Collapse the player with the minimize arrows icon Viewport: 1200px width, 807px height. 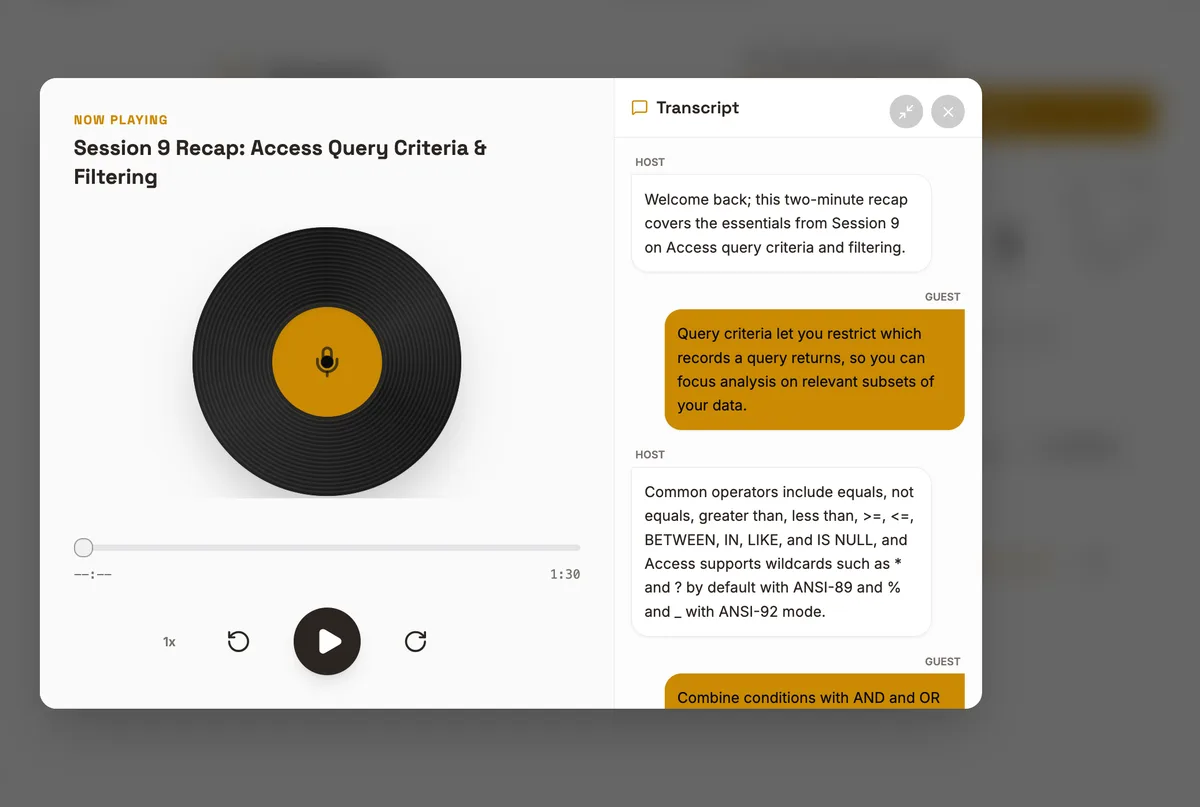pyautogui.click(x=906, y=111)
